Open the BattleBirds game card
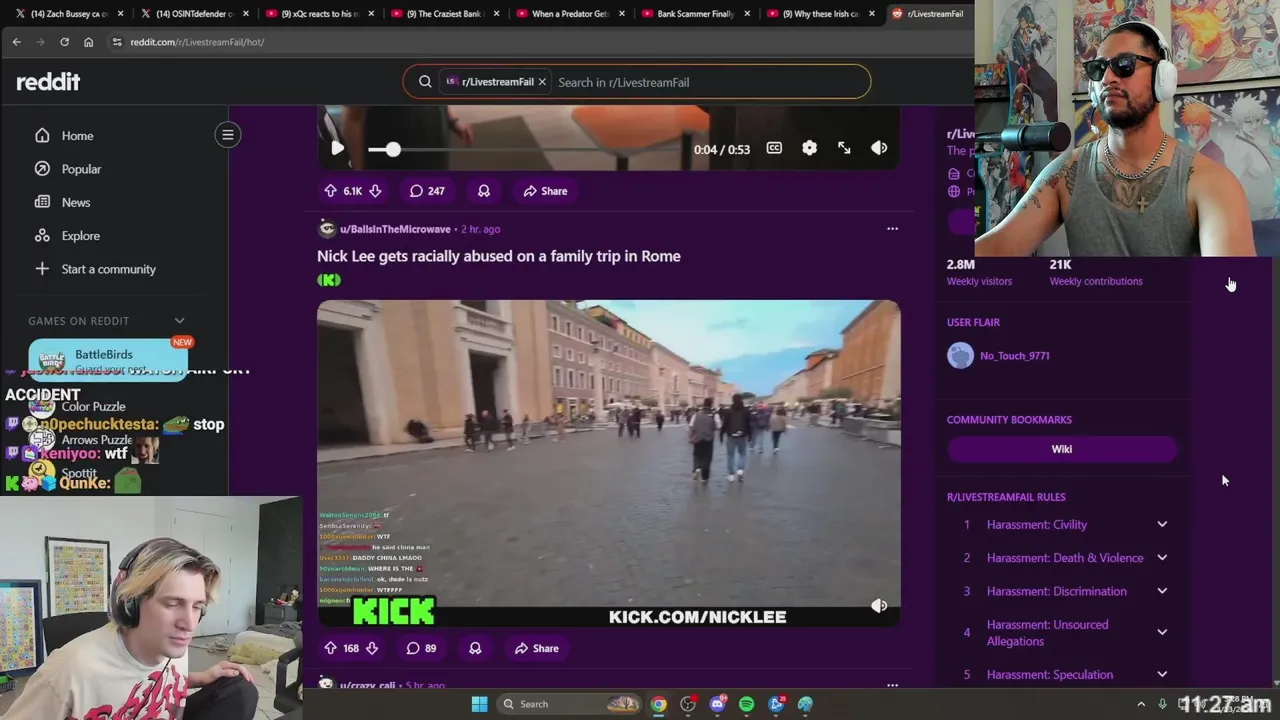The width and height of the screenshot is (1280, 720). click(x=108, y=360)
